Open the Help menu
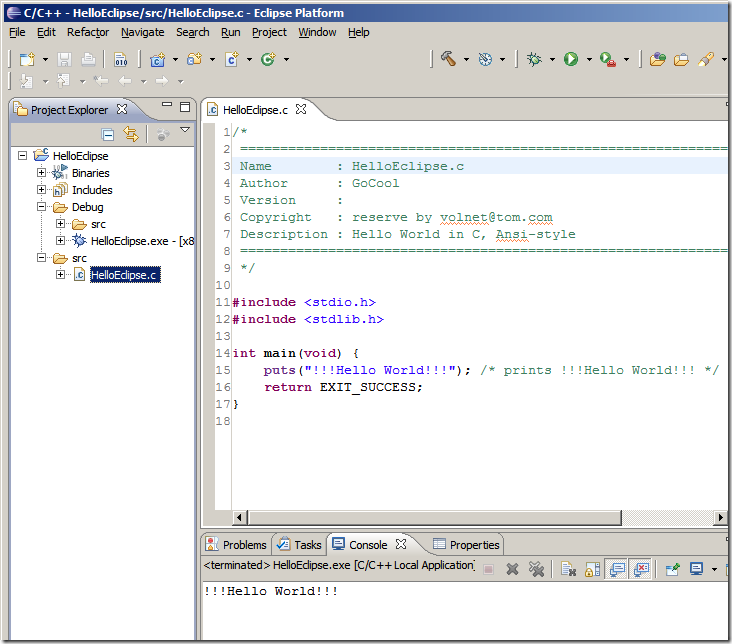Viewport: 732px width, 644px height. 359,32
